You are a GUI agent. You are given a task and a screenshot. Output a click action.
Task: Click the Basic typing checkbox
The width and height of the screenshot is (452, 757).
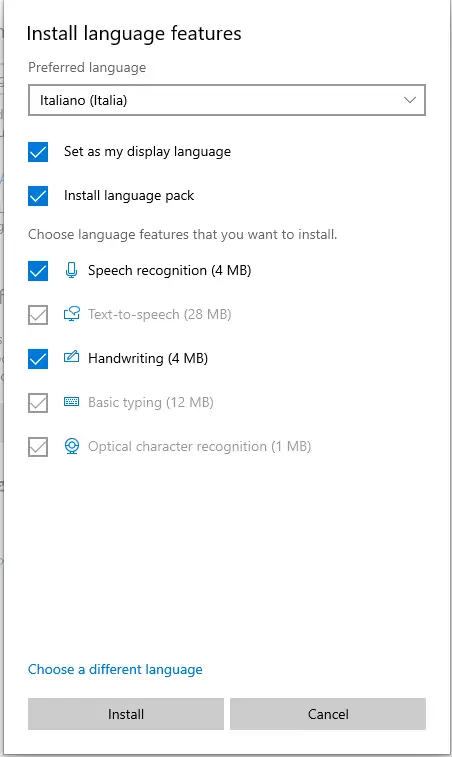(x=38, y=403)
